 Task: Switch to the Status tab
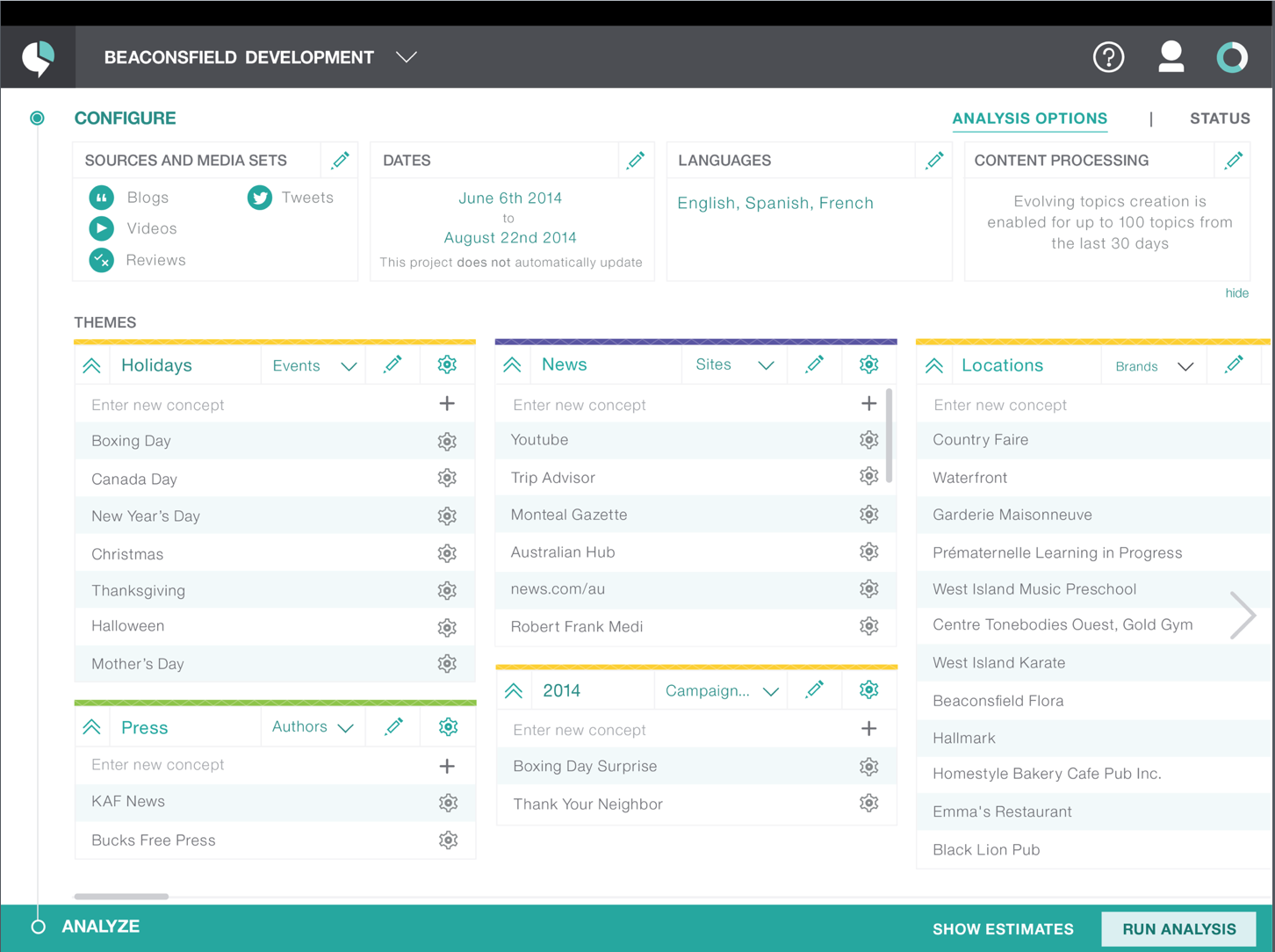pyautogui.click(x=1220, y=119)
